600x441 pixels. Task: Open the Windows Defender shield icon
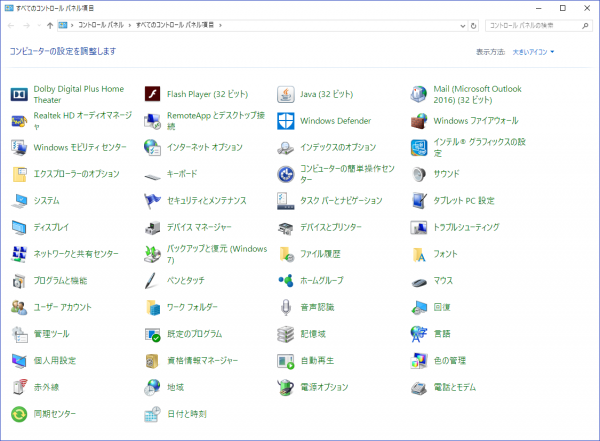(285, 121)
